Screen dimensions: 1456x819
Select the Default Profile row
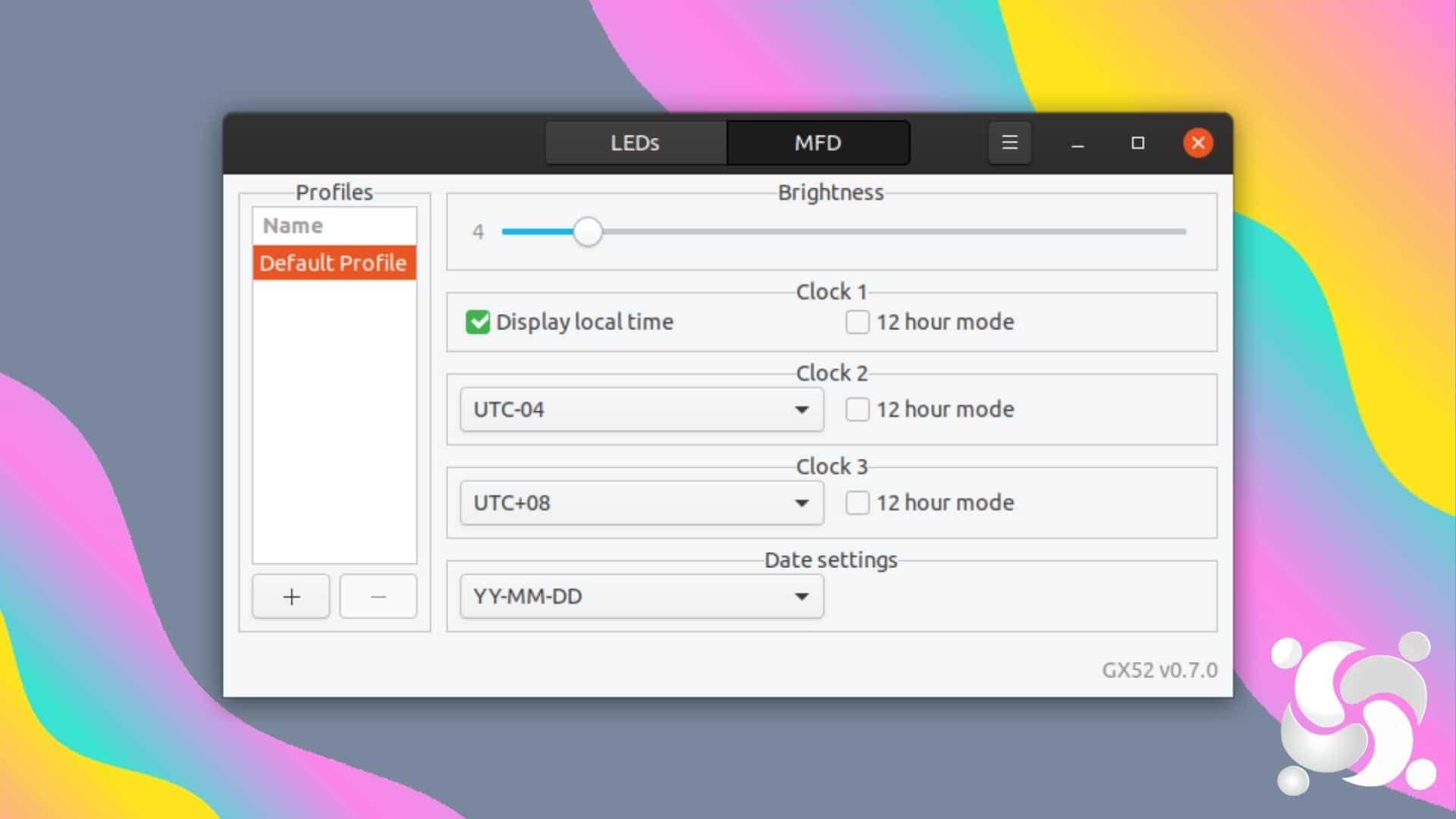pos(334,262)
